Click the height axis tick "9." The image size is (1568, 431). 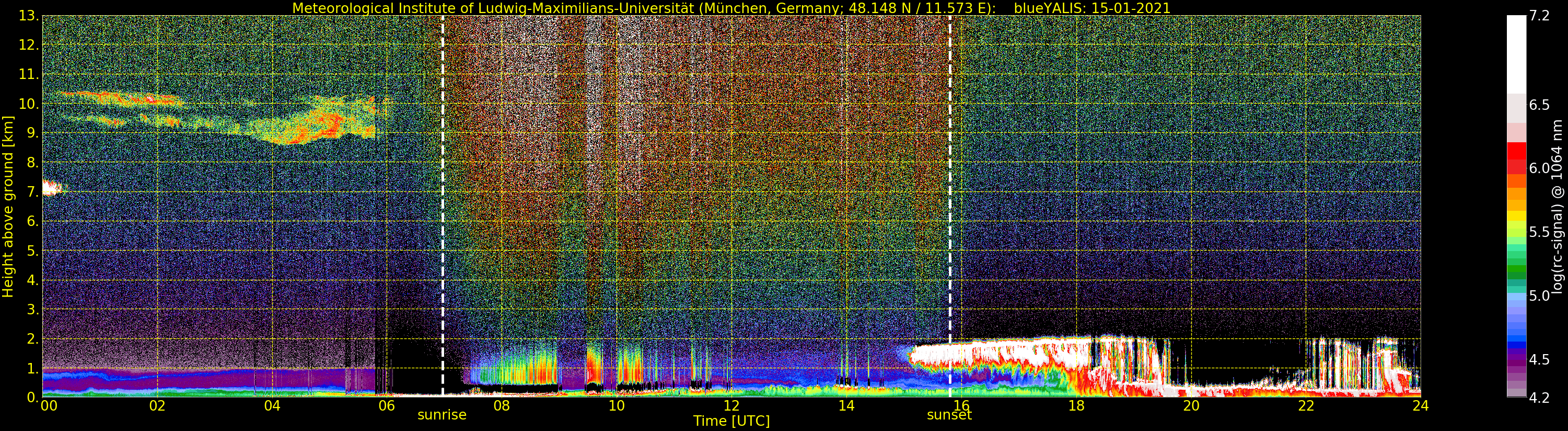32,133
